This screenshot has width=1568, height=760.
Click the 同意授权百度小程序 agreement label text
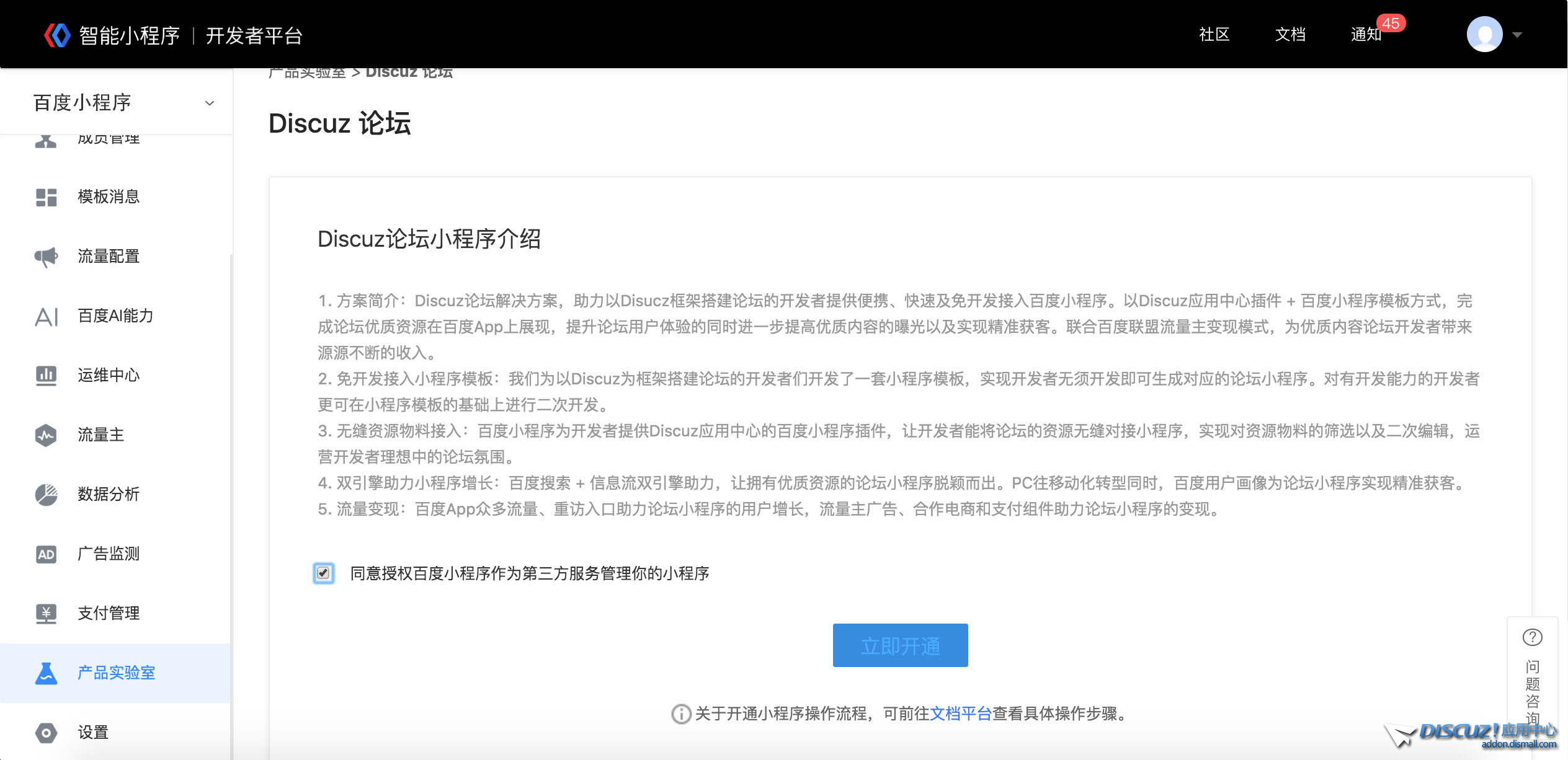530,573
